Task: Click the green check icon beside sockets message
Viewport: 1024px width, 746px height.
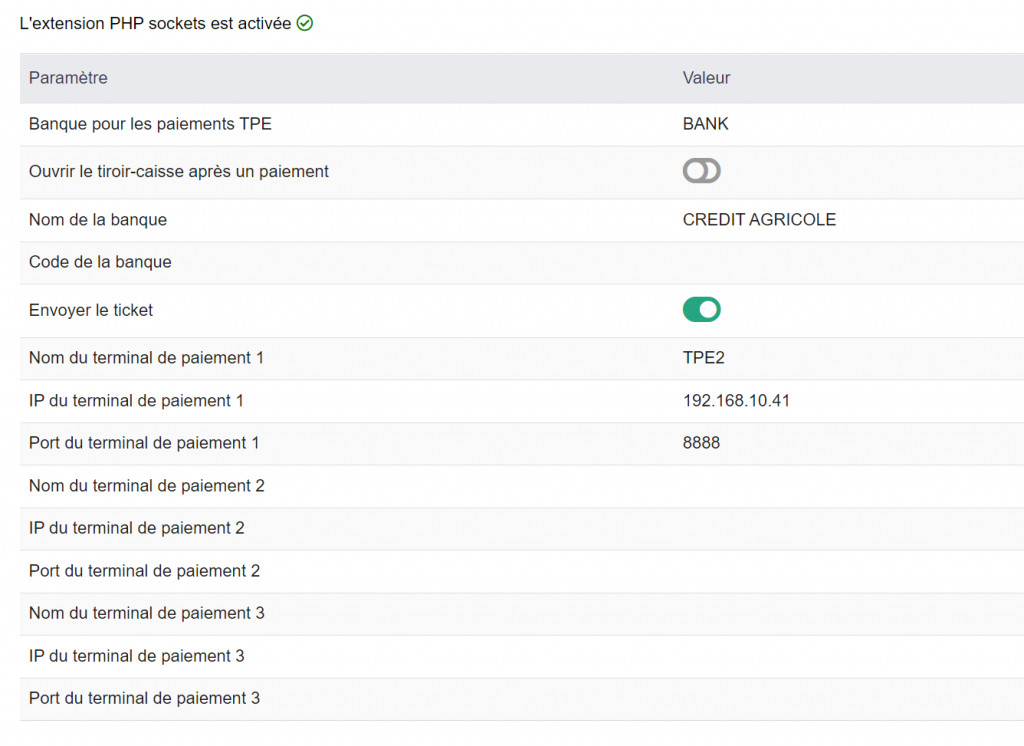Action: 305,24
